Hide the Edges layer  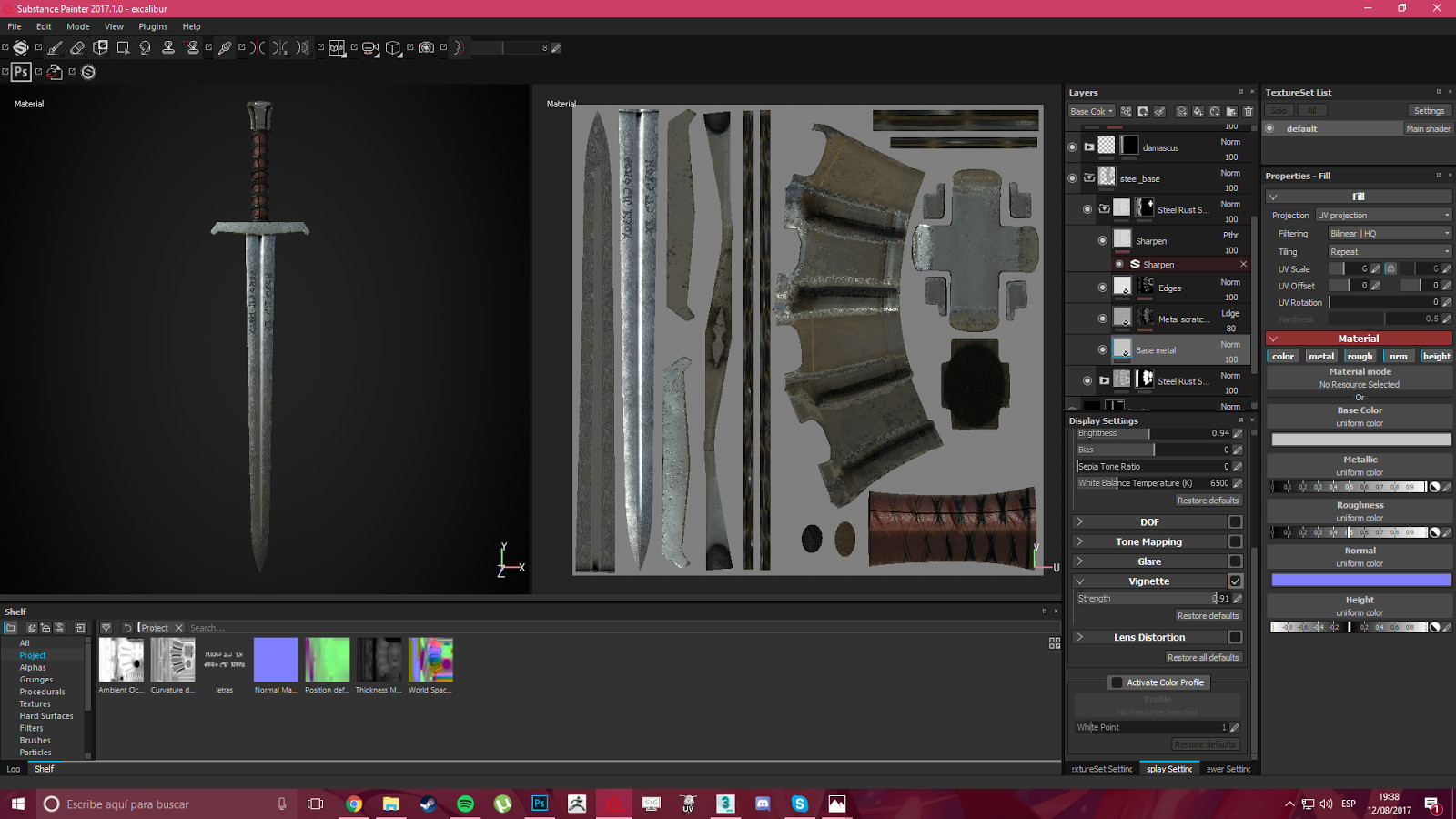tap(1102, 288)
